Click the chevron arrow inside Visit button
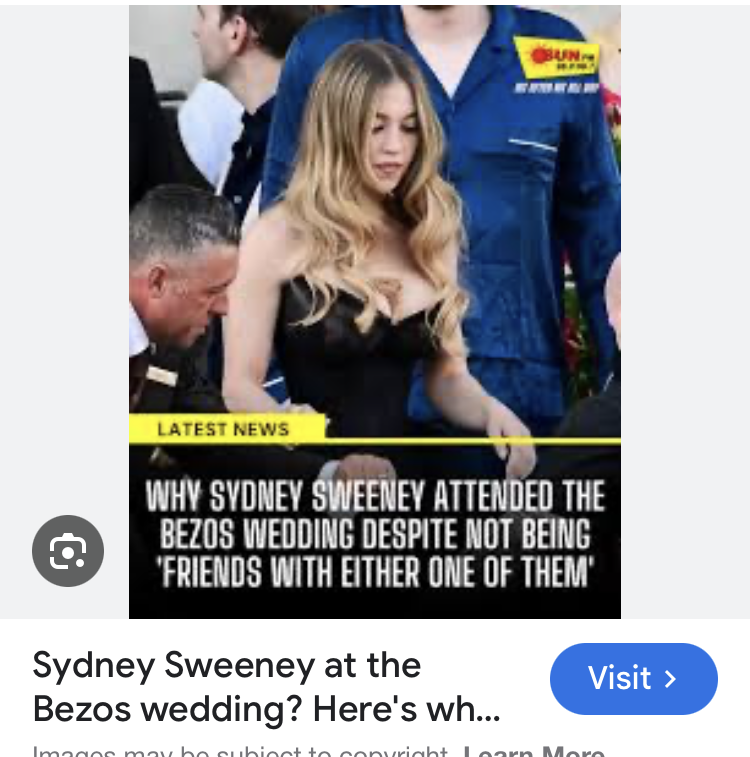The width and height of the screenshot is (750, 757). (x=670, y=679)
